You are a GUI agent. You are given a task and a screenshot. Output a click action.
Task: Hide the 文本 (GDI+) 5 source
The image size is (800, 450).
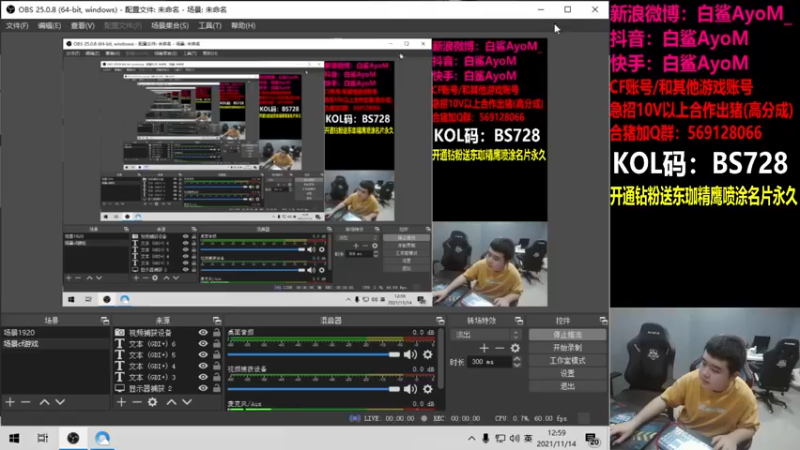[203, 355]
